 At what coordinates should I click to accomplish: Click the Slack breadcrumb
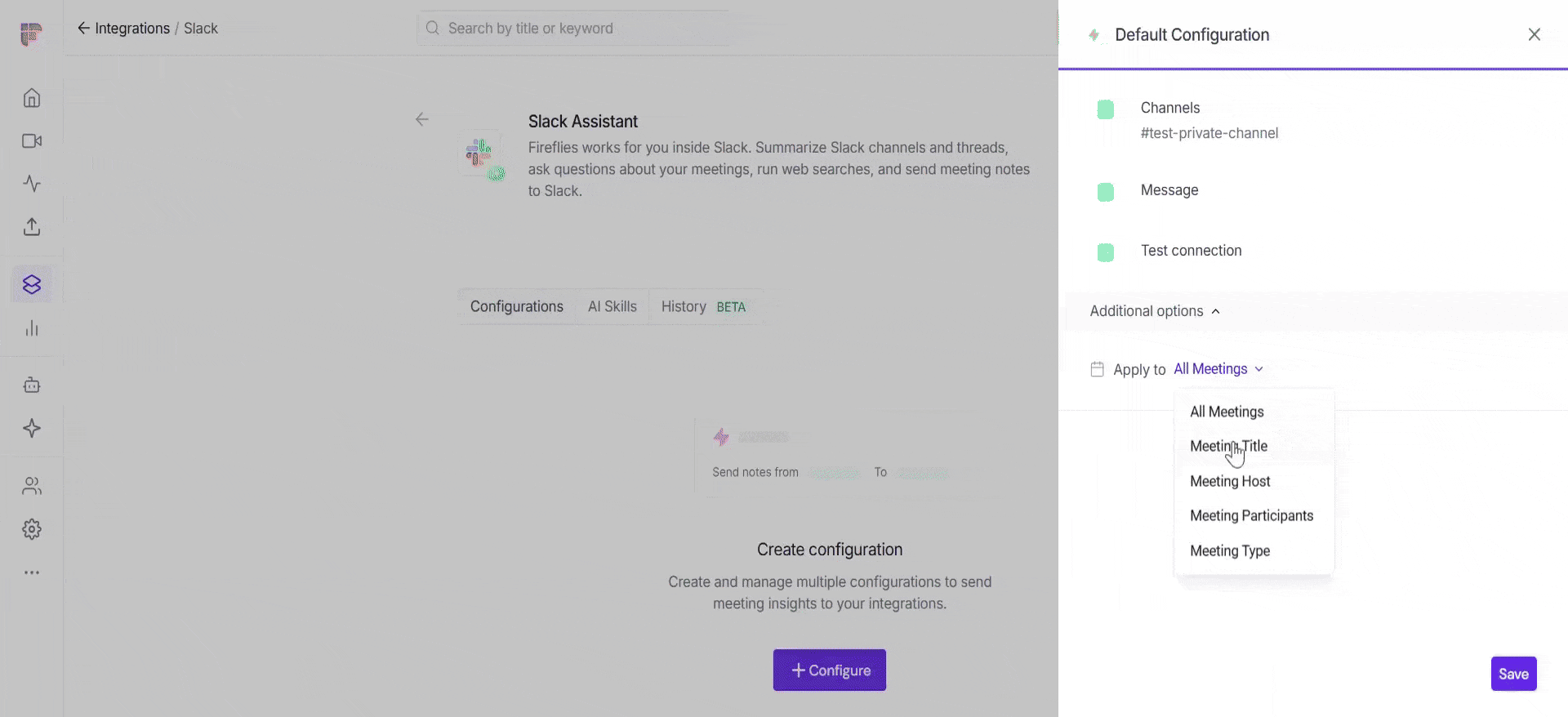[x=201, y=28]
